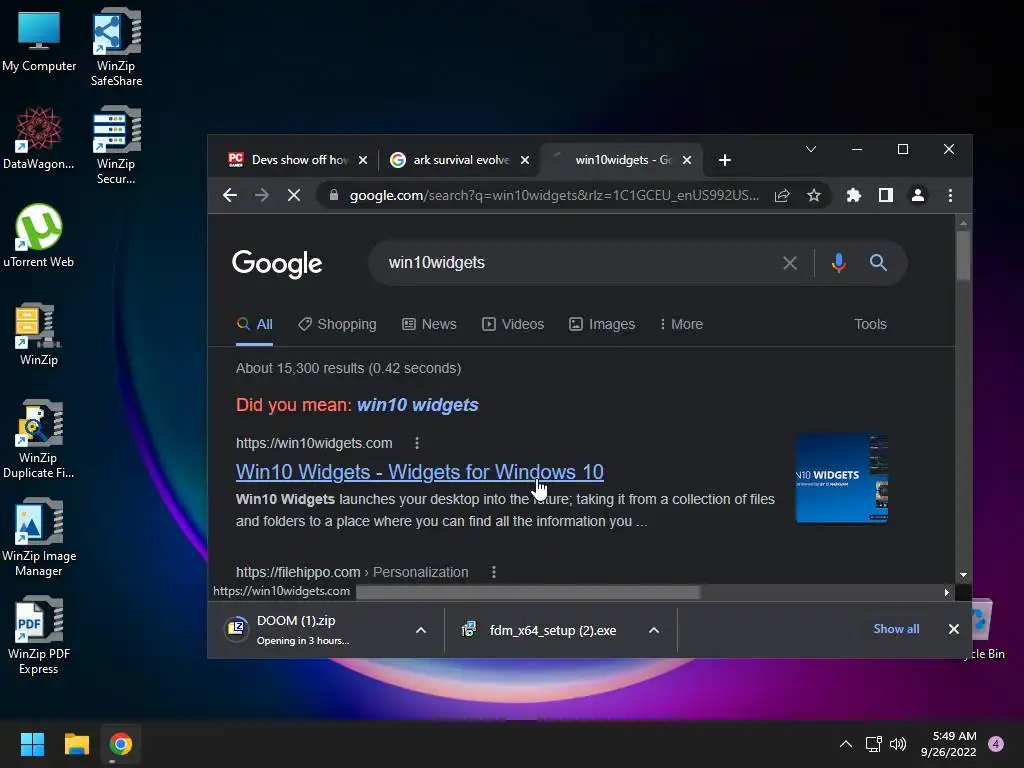Filter results by Shopping
The height and width of the screenshot is (768, 1024).
click(x=337, y=325)
